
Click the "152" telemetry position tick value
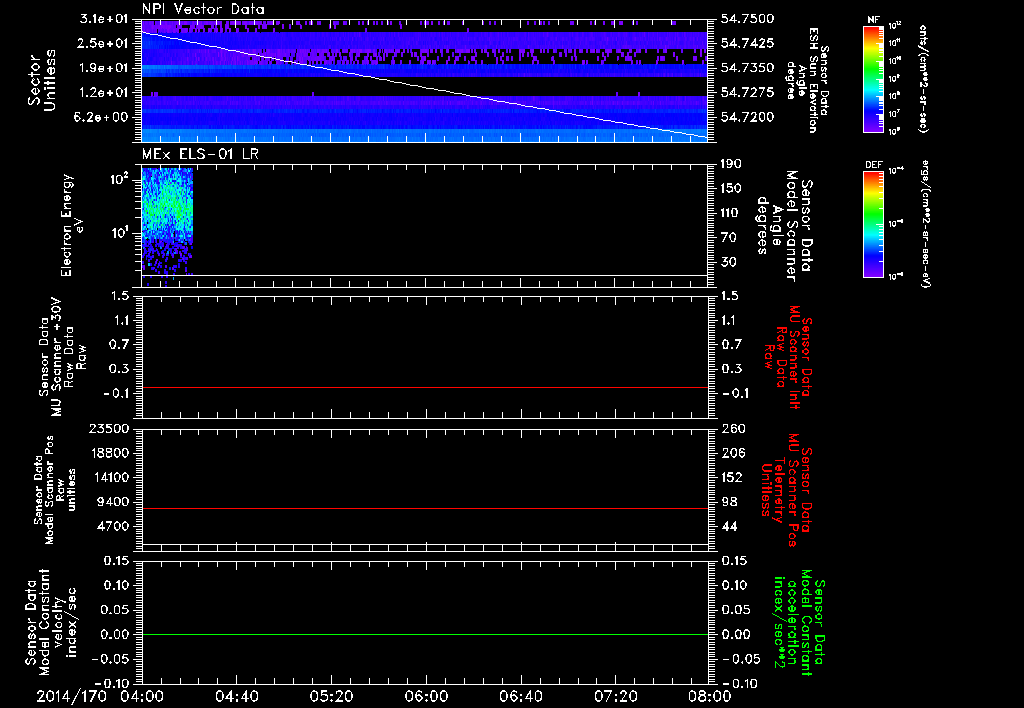tap(733, 477)
